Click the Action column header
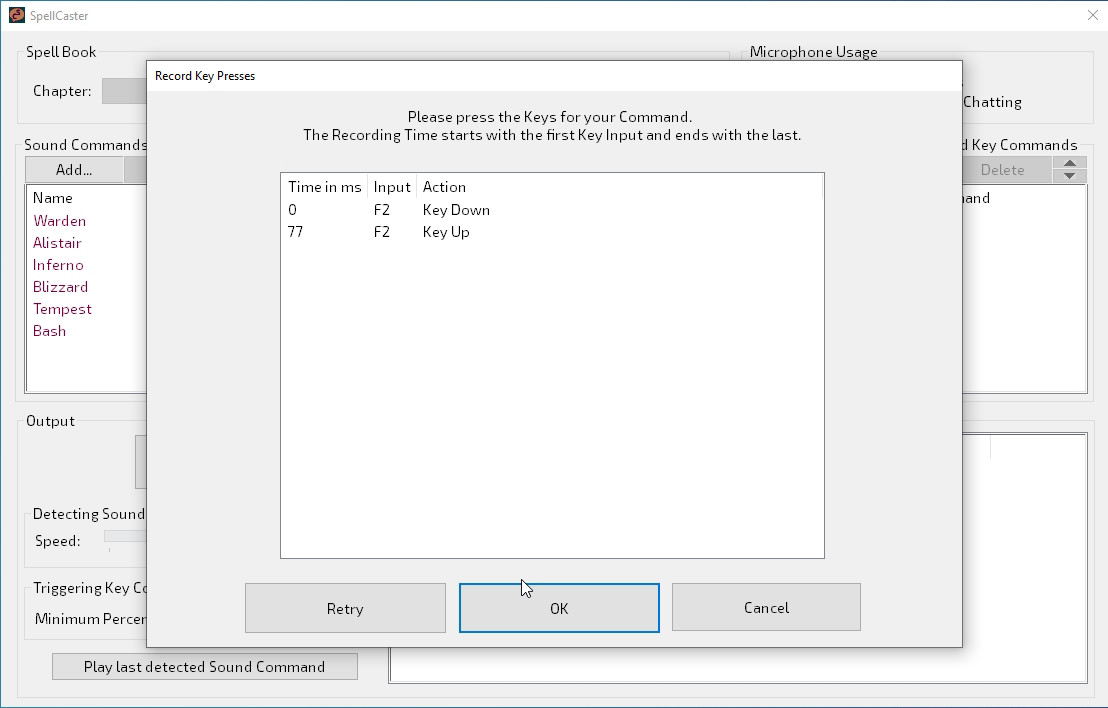The width and height of the screenshot is (1108, 708). tap(444, 187)
